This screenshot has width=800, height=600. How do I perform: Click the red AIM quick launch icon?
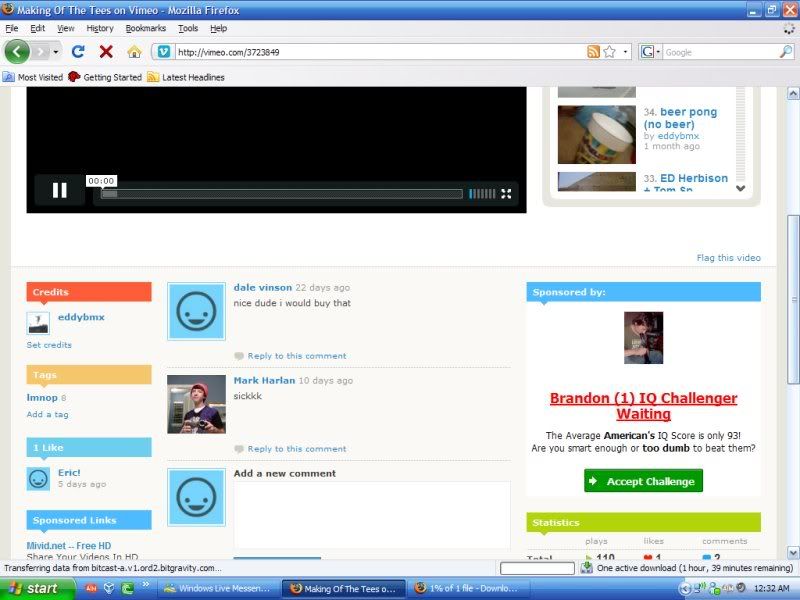[91, 588]
